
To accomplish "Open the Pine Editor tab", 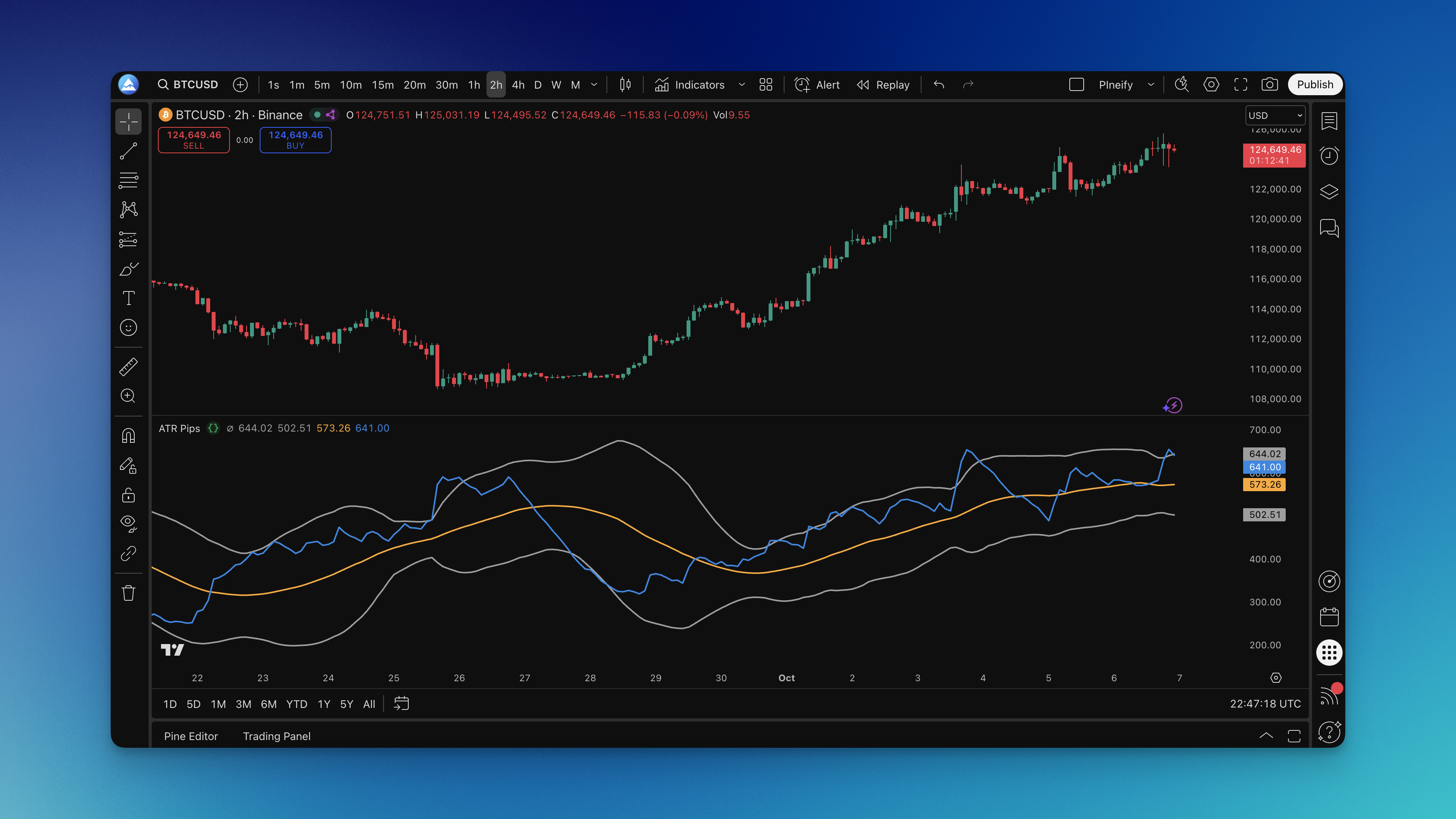I will pos(190,736).
